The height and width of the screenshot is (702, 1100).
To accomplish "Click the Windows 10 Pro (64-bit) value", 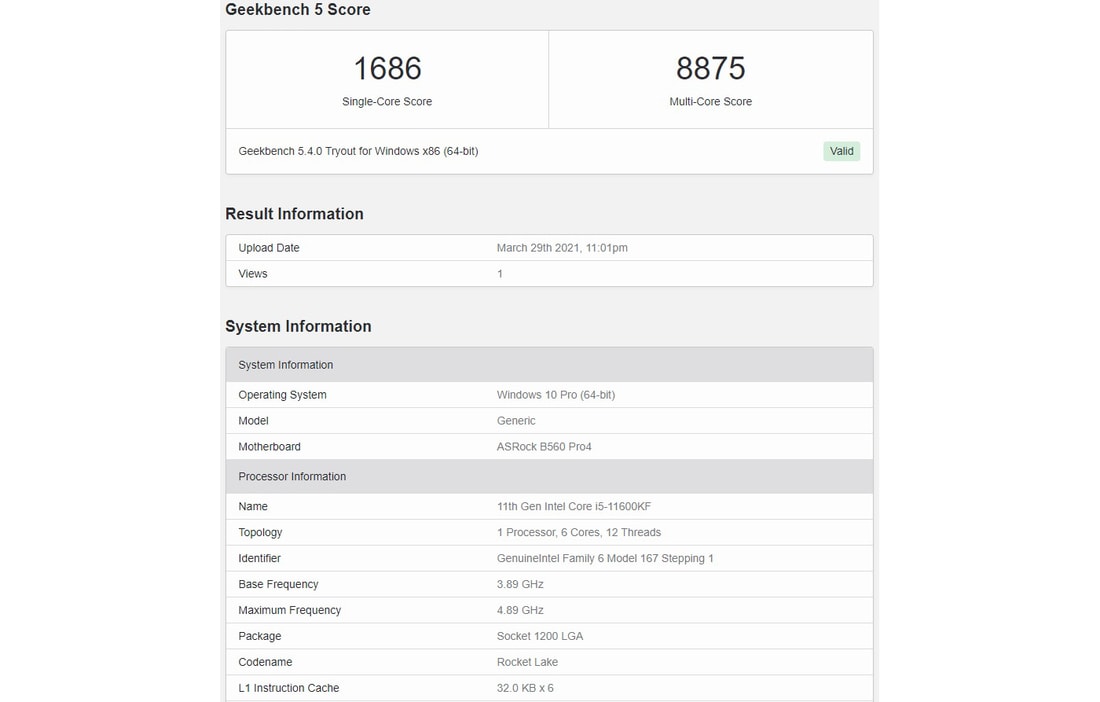I will click(556, 395).
